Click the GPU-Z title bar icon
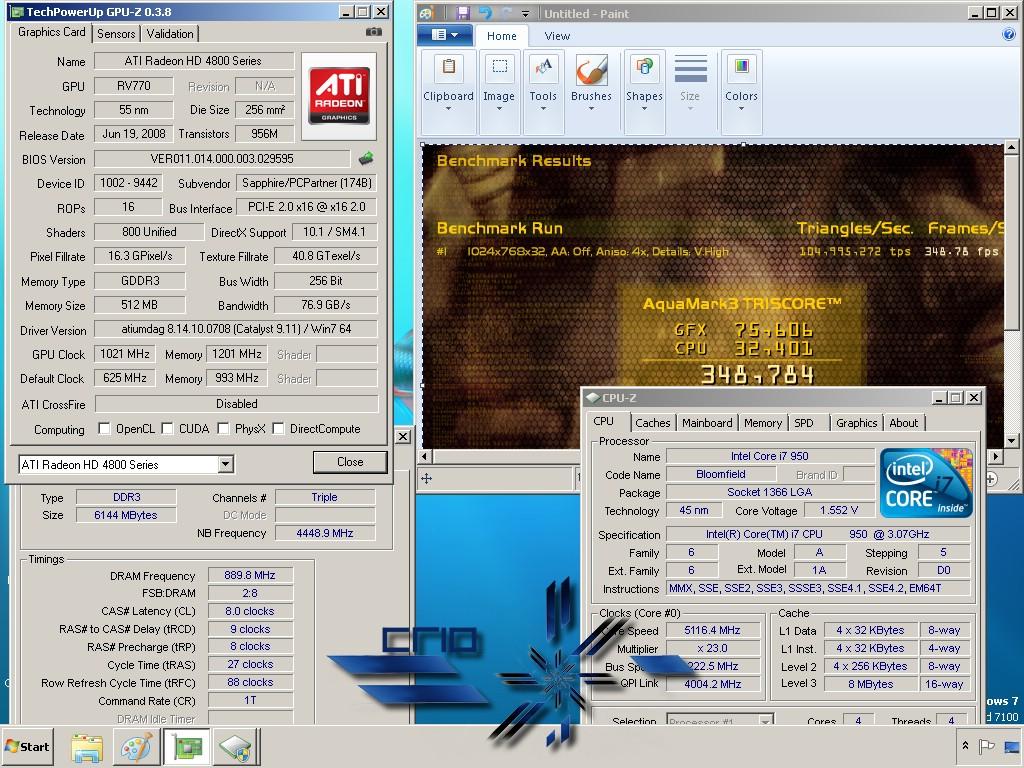The width and height of the screenshot is (1024, 768). click(x=16, y=12)
